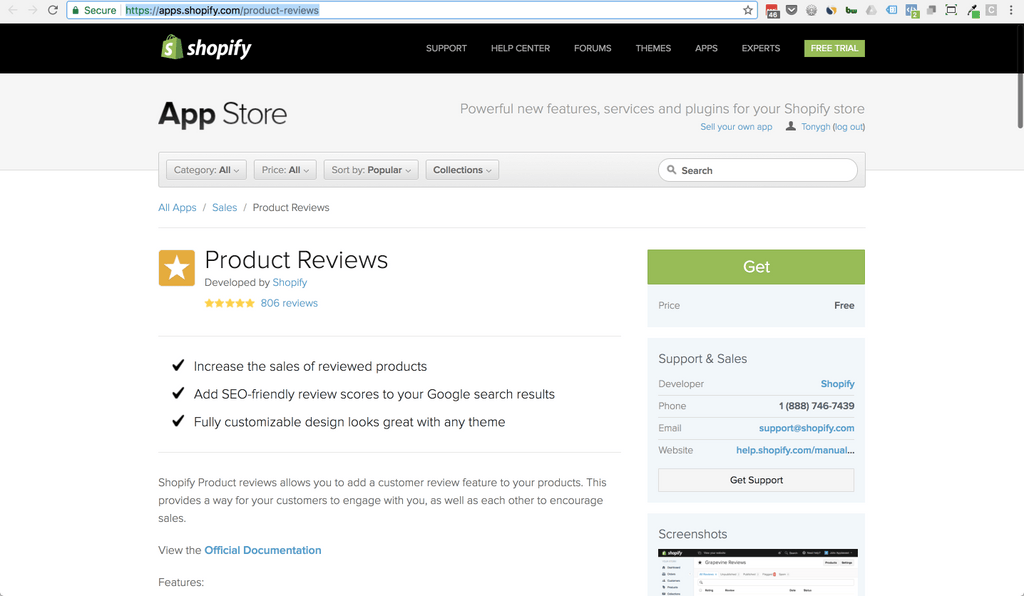1024x596 pixels.
Task: Click the five-star rating icons
Action: pyautogui.click(x=229, y=303)
